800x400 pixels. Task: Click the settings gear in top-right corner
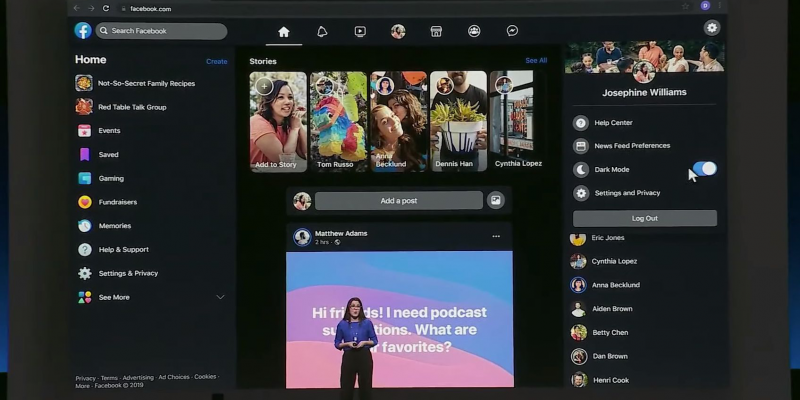[712, 28]
